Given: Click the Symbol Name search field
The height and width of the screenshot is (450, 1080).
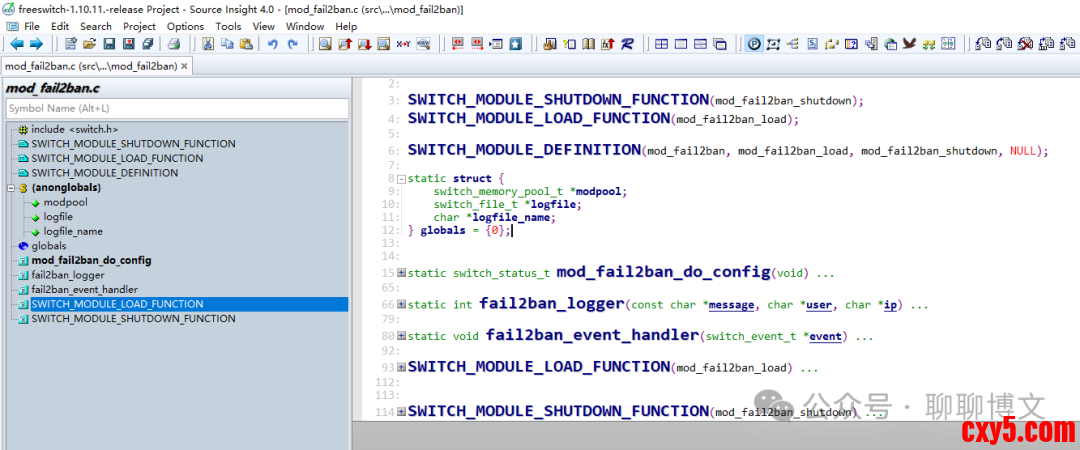Looking at the screenshot, I should tap(177, 108).
